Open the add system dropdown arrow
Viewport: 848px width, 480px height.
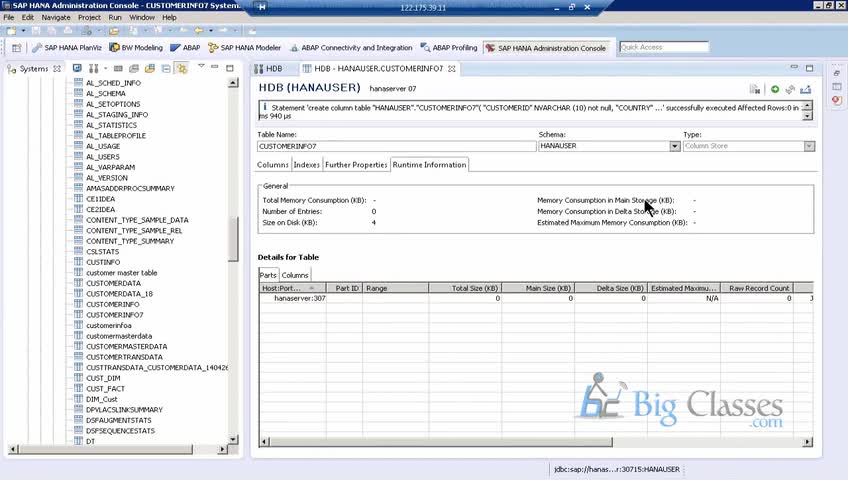[105, 69]
